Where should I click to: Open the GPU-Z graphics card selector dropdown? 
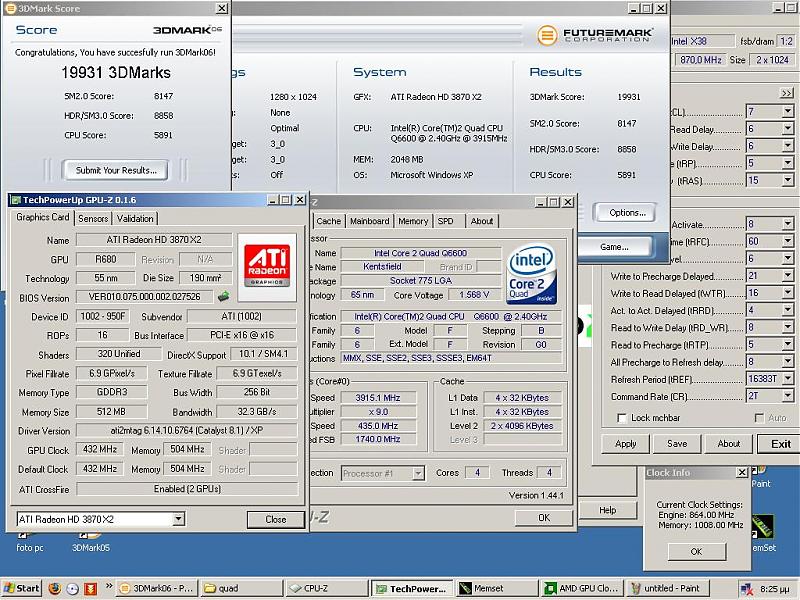click(178, 519)
